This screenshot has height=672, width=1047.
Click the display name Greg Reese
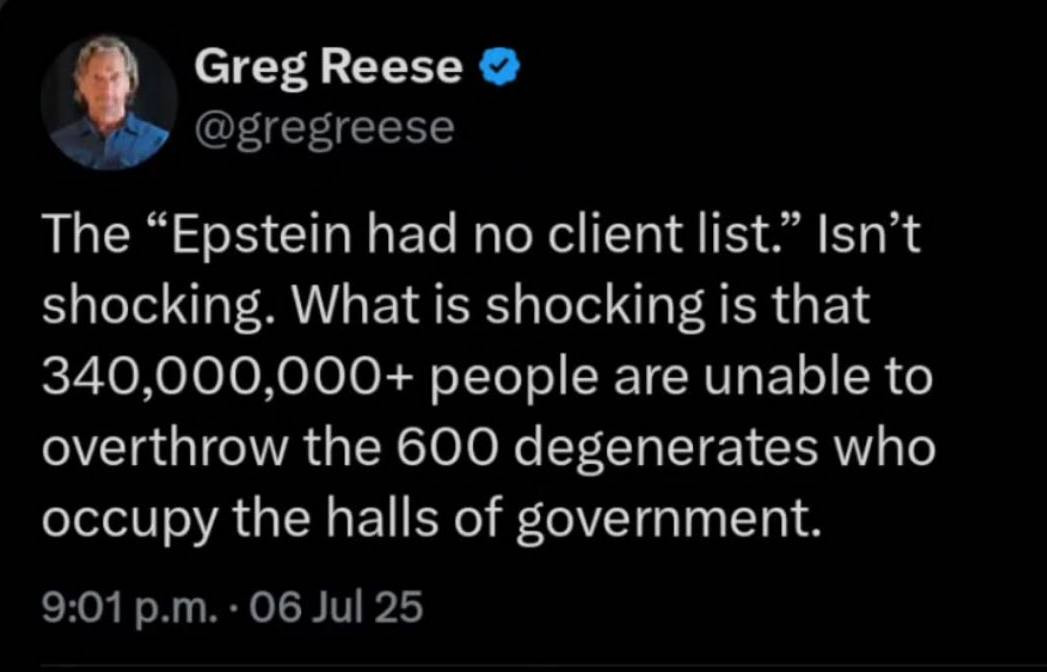click(x=328, y=67)
